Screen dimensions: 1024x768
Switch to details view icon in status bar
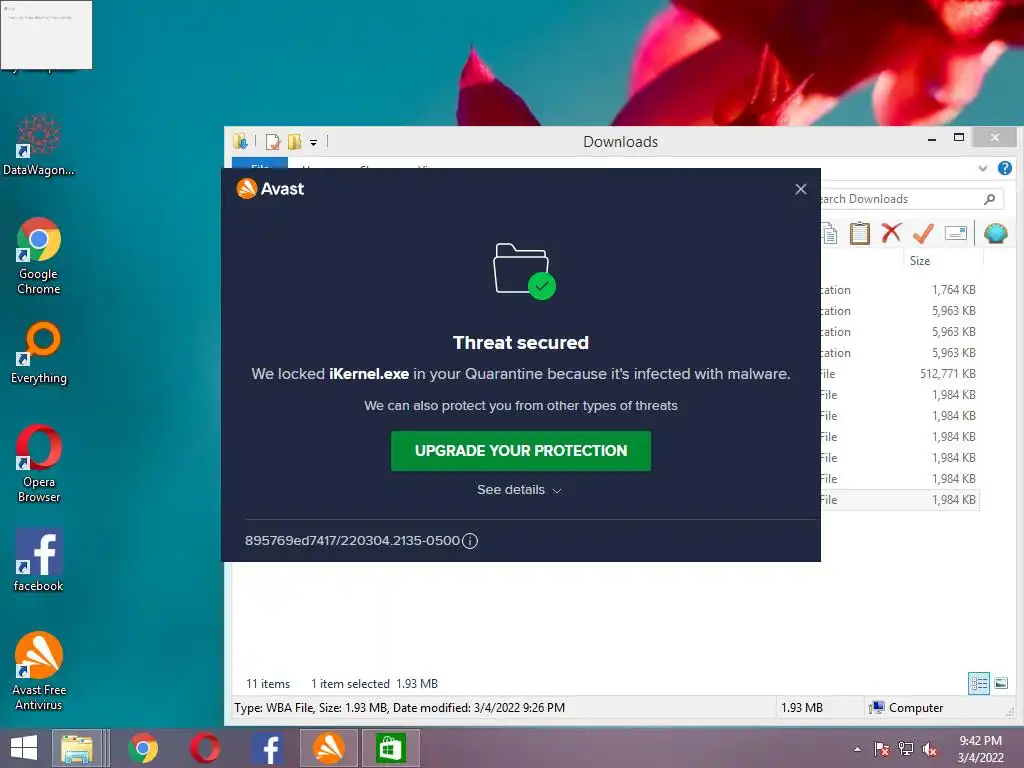[979, 684]
